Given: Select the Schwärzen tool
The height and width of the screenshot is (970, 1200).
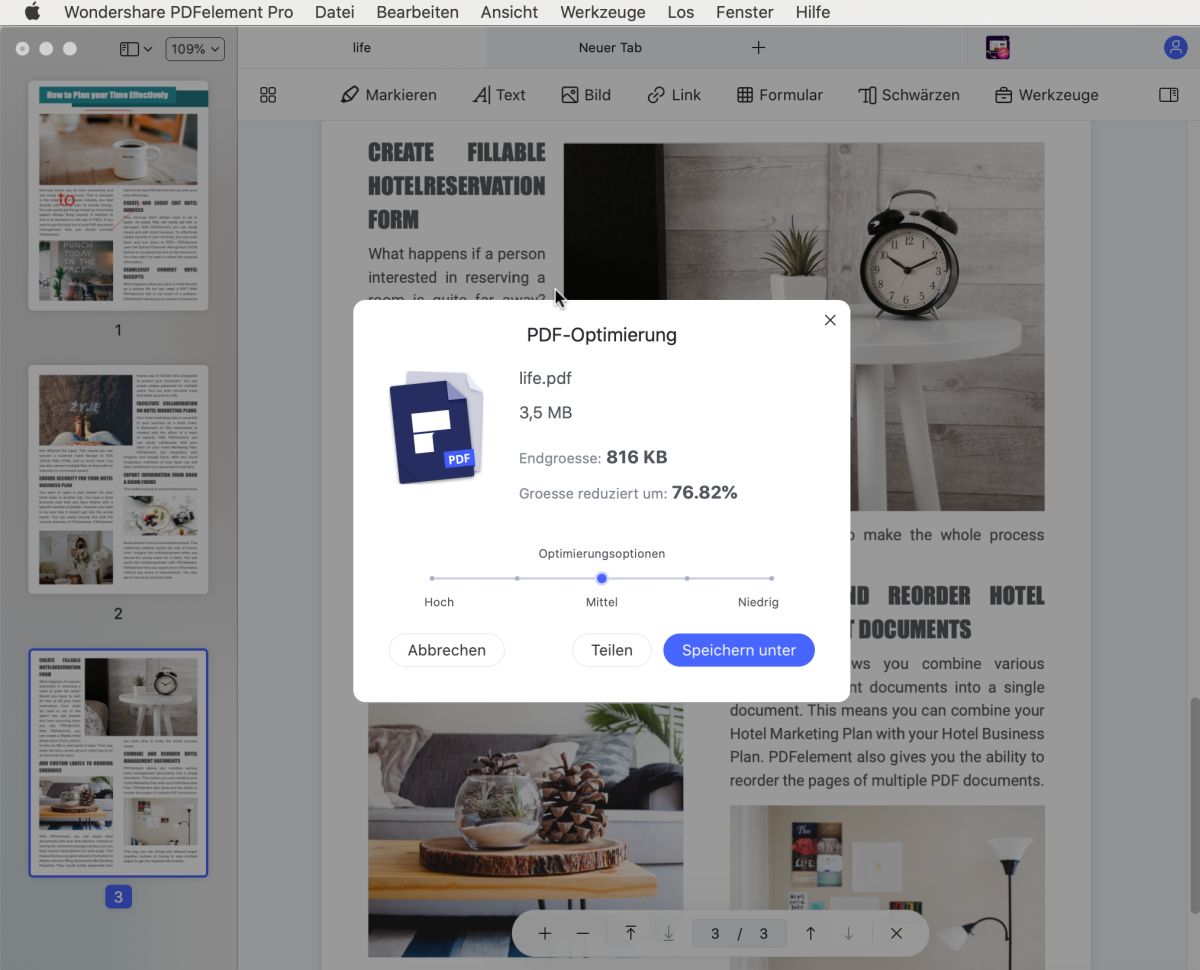Looking at the screenshot, I should (909, 95).
